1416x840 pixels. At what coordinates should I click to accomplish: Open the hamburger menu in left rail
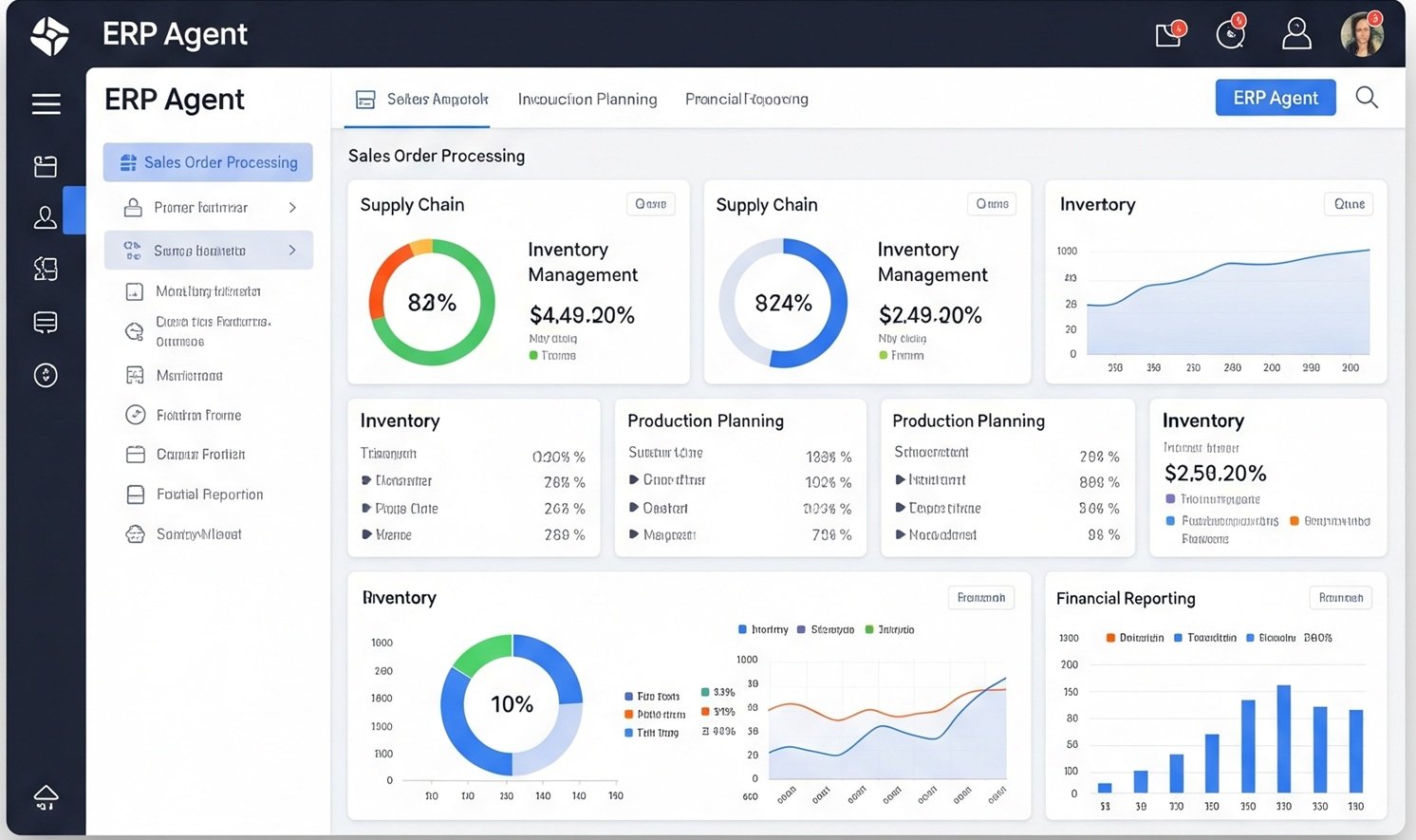tap(46, 103)
